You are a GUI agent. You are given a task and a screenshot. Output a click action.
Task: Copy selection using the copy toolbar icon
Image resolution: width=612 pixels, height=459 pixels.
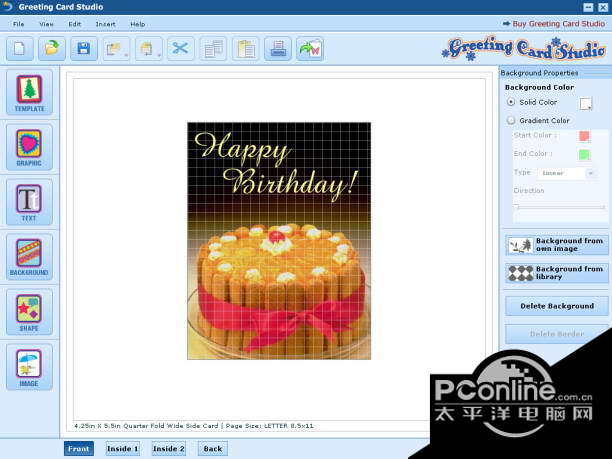213,49
